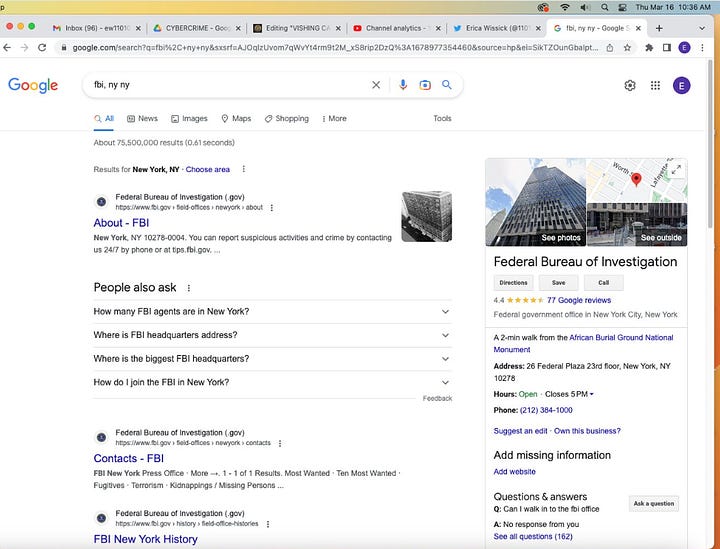Open options for FBI New York History result
This screenshot has height=549, width=720.
268,524
